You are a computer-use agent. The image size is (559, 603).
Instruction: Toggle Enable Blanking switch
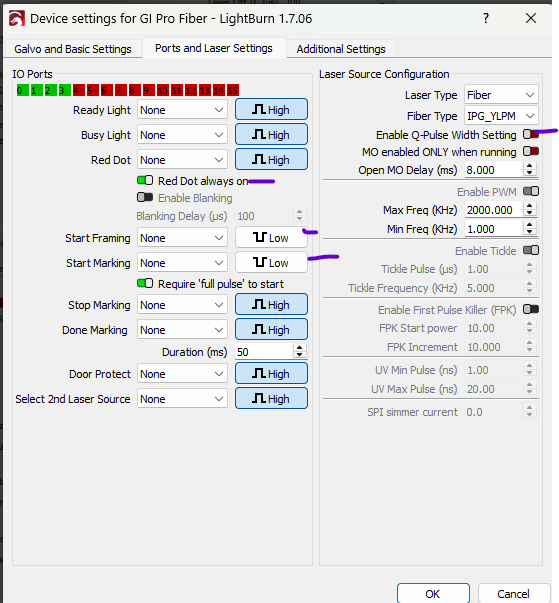(x=145, y=197)
